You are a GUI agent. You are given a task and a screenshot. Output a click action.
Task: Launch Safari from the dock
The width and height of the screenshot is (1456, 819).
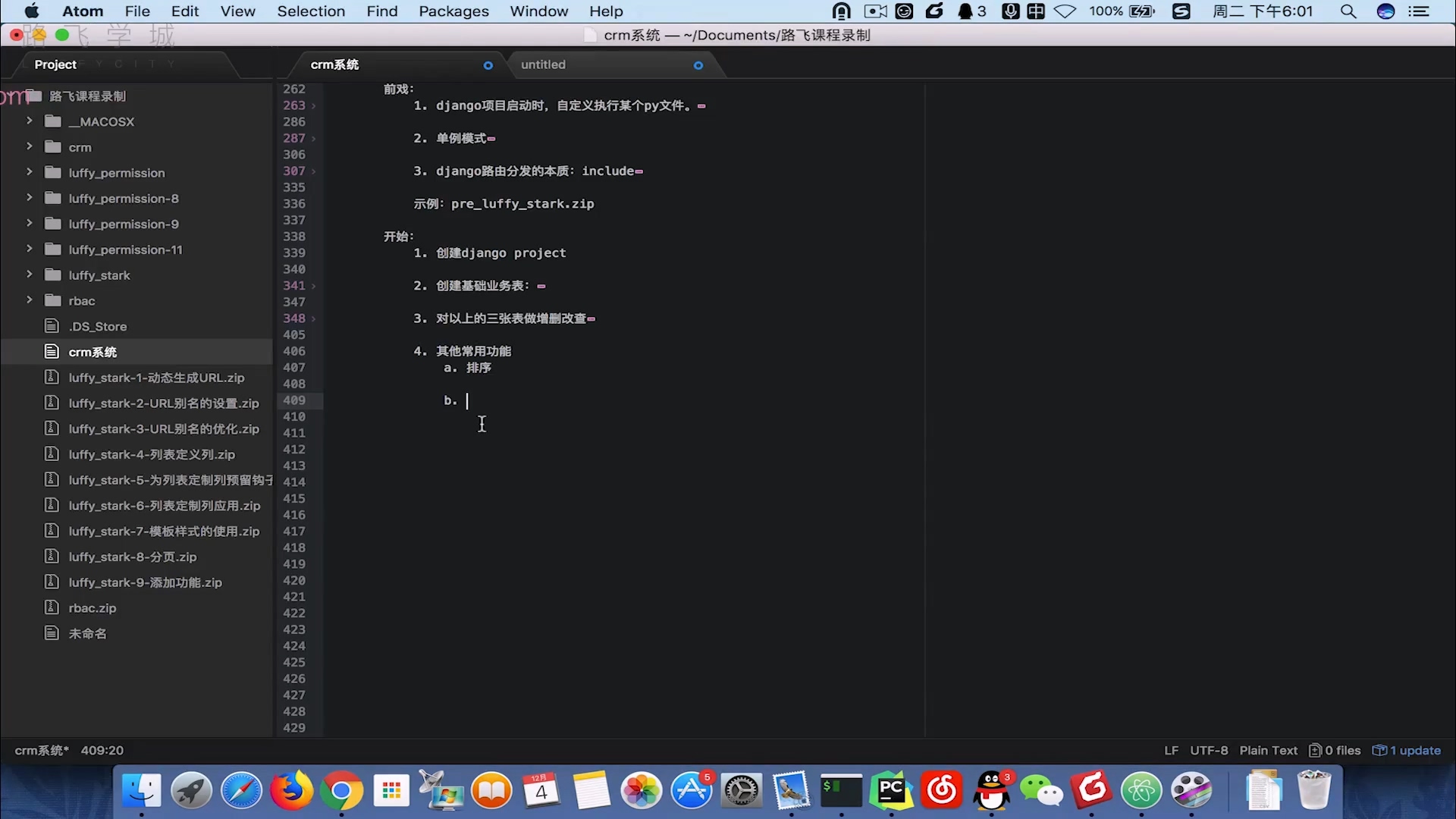(x=241, y=791)
